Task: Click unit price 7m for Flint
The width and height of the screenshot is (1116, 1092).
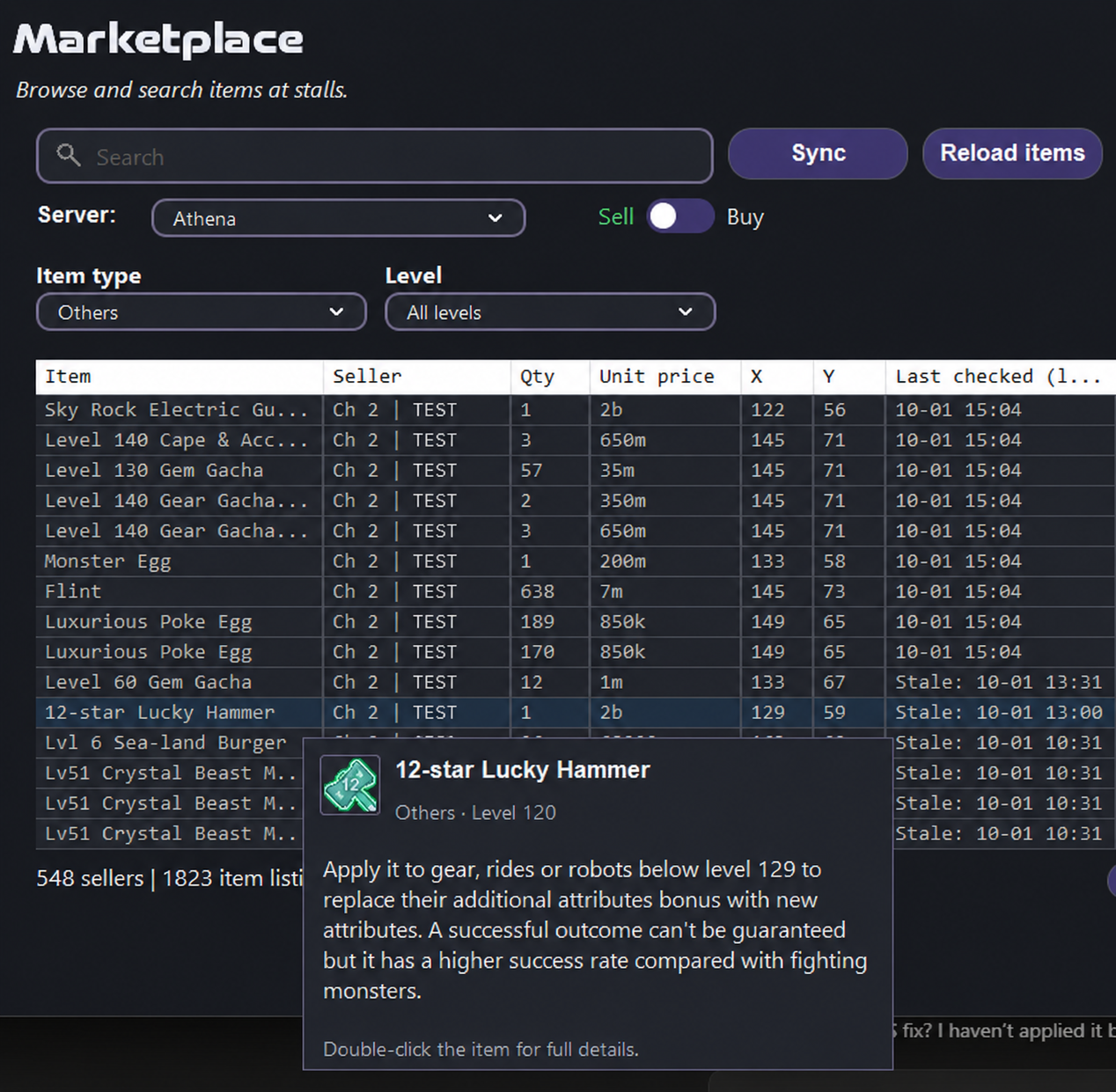Action: (665, 591)
